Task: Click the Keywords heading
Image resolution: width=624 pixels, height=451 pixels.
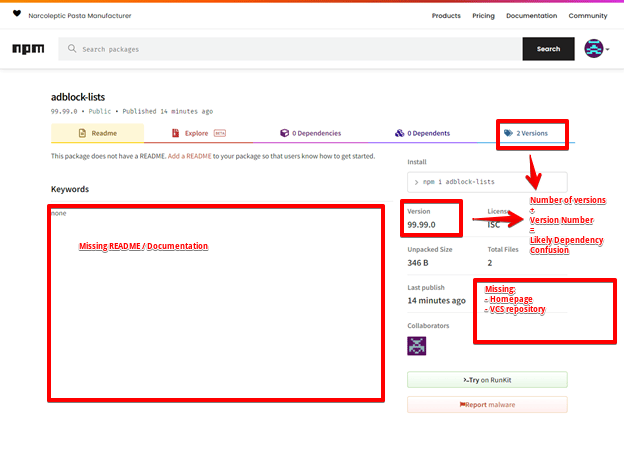Action: pos(70,189)
